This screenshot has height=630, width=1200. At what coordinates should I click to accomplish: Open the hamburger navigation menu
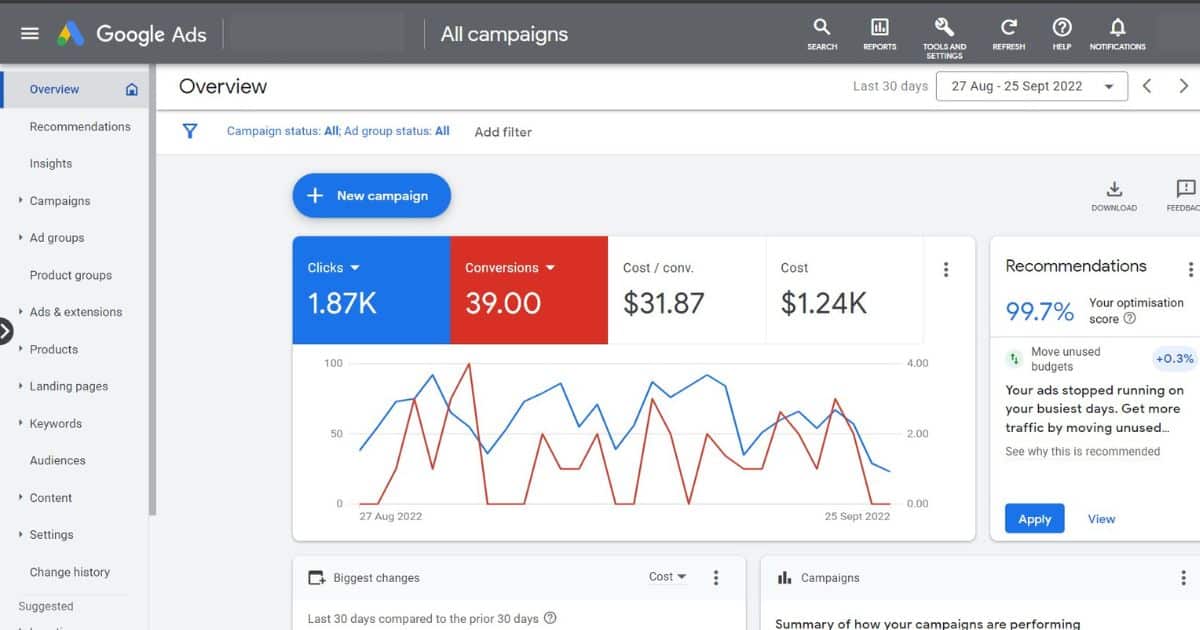tap(29, 33)
